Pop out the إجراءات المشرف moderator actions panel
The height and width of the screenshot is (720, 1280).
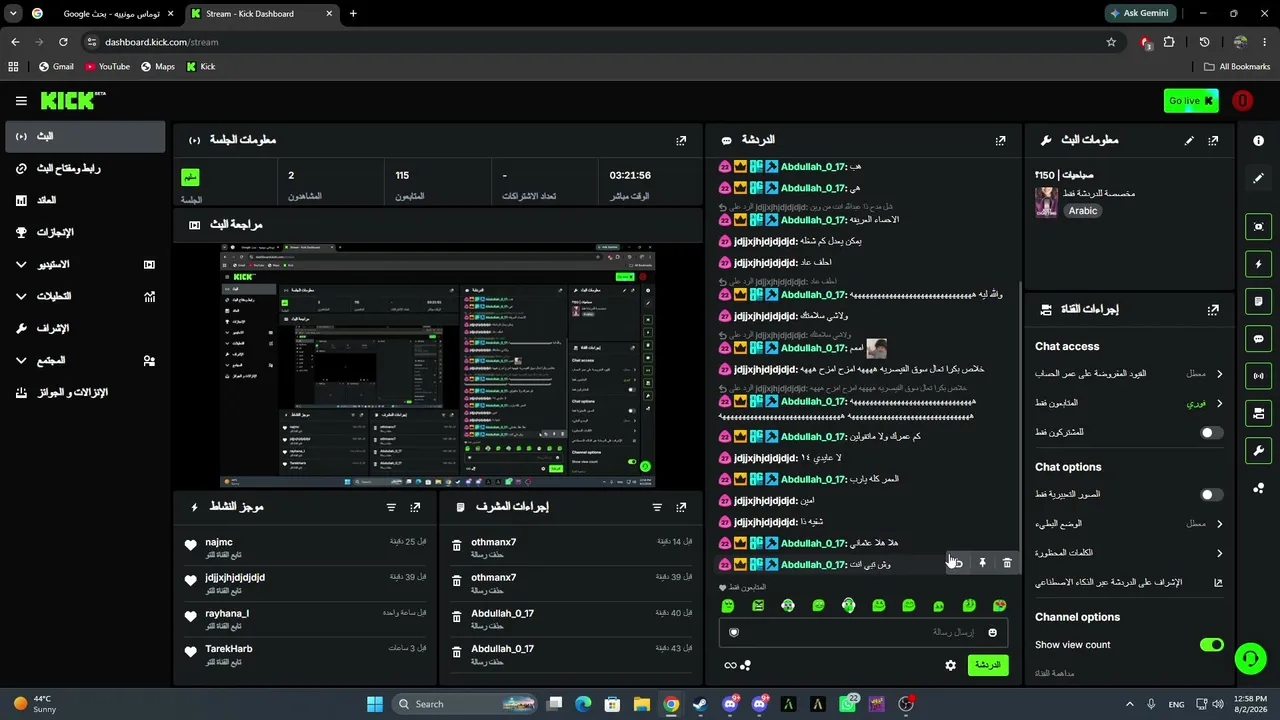pyautogui.click(x=681, y=508)
